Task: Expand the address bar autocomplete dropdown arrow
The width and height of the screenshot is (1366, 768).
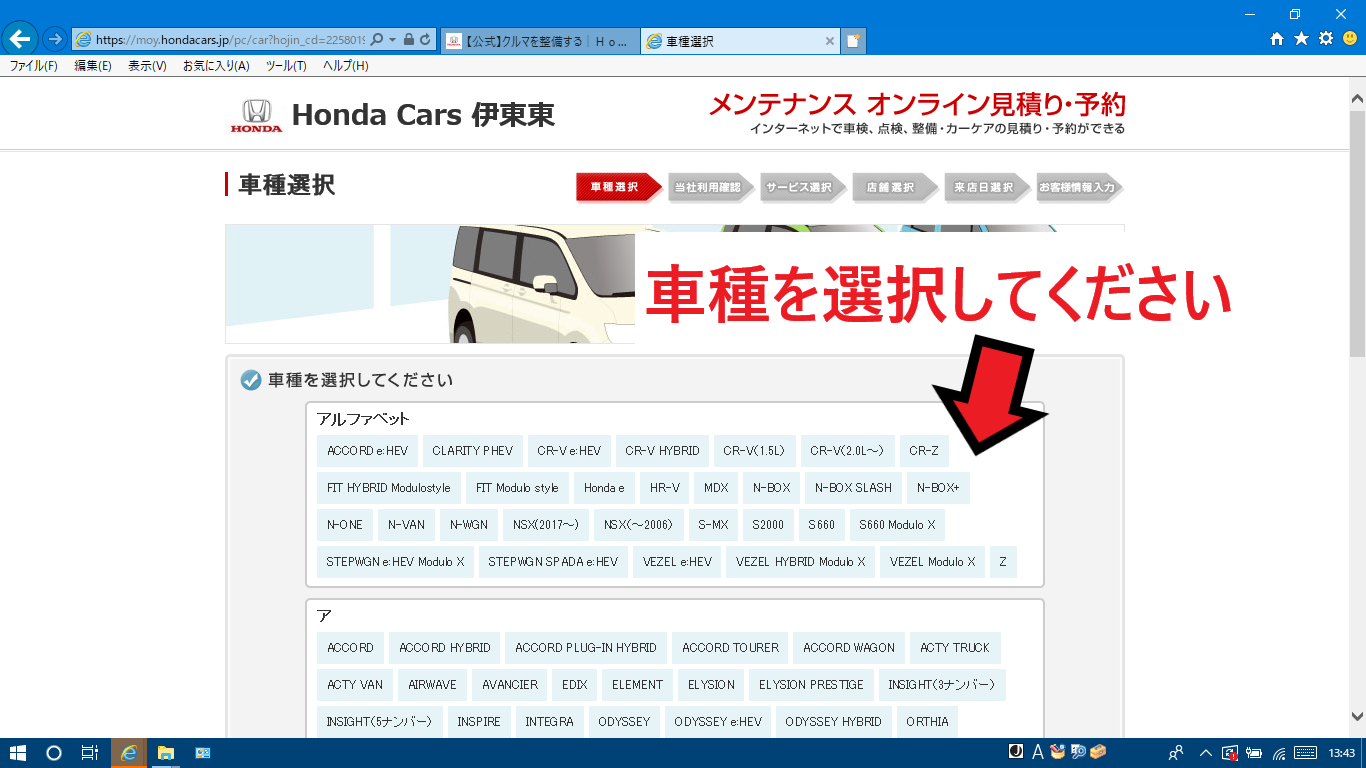Action: pyautogui.click(x=393, y=40)
